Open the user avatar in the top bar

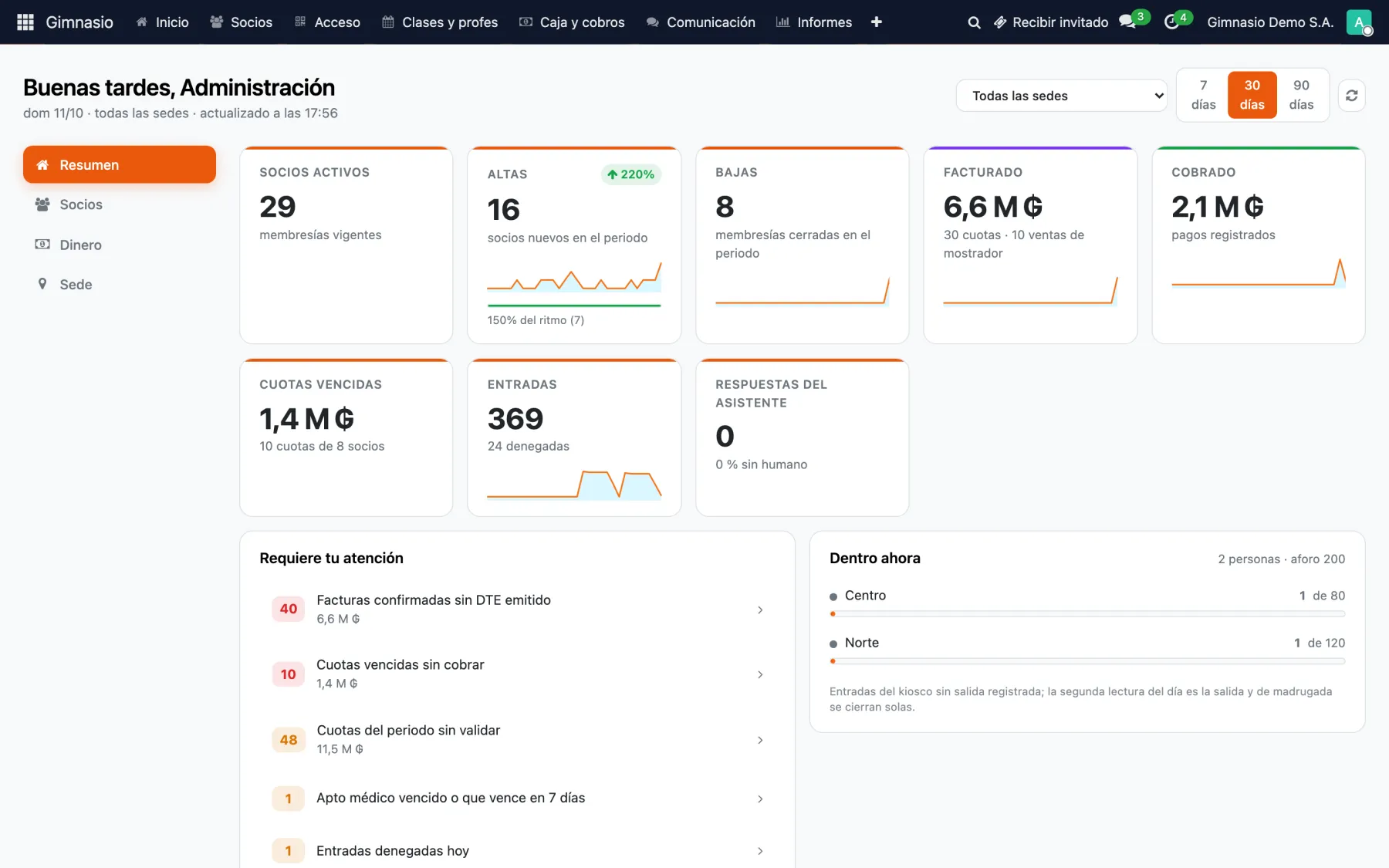click(x=1359, y=22)
